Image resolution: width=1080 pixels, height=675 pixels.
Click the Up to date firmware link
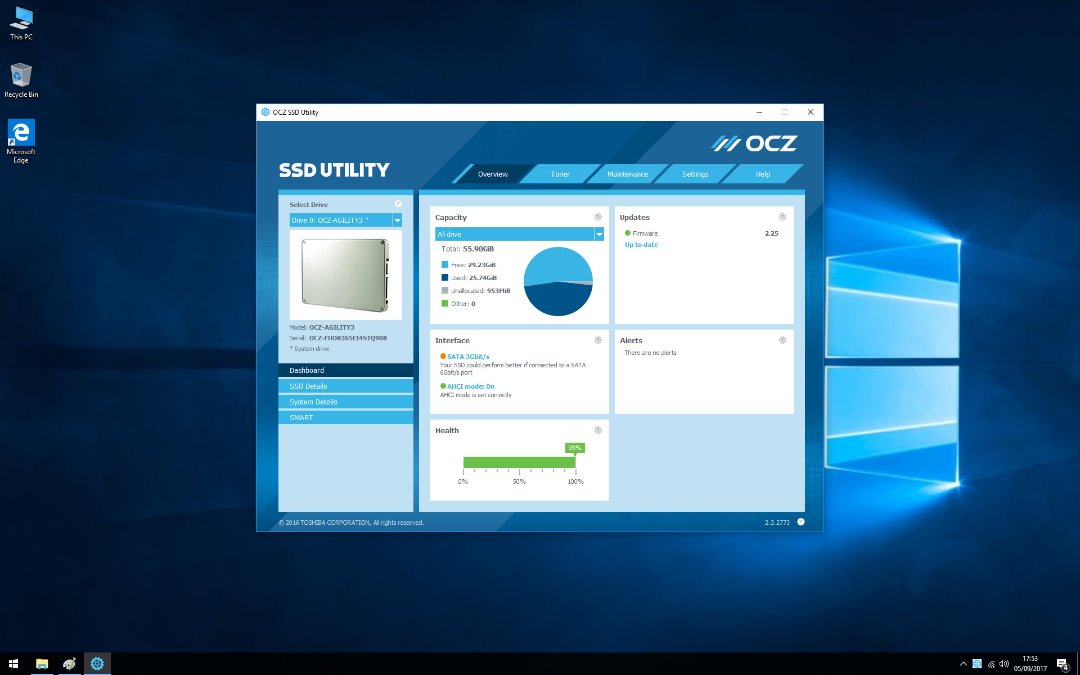[x=641, y=245]
